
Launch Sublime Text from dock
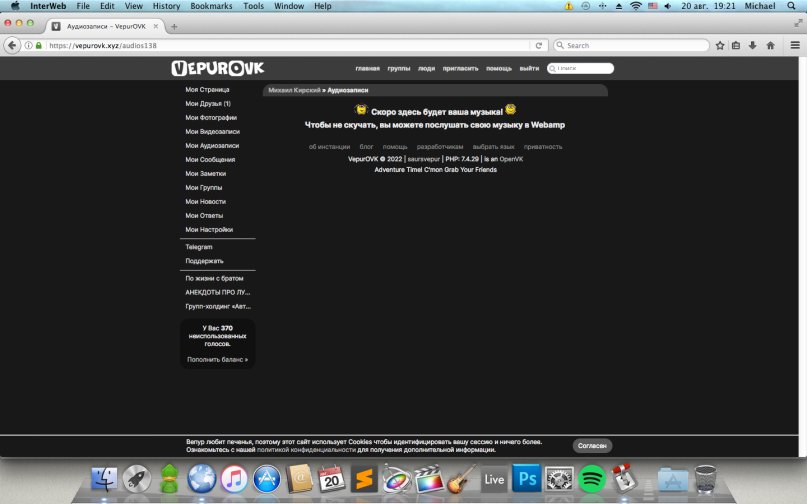364,479
